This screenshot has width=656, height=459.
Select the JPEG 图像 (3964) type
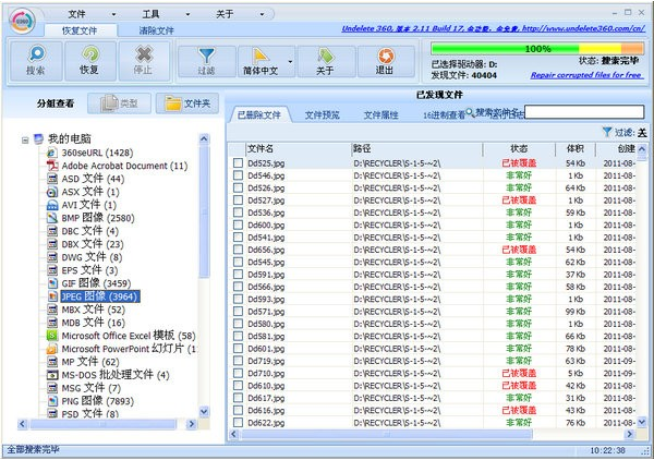tap(100, 296)
